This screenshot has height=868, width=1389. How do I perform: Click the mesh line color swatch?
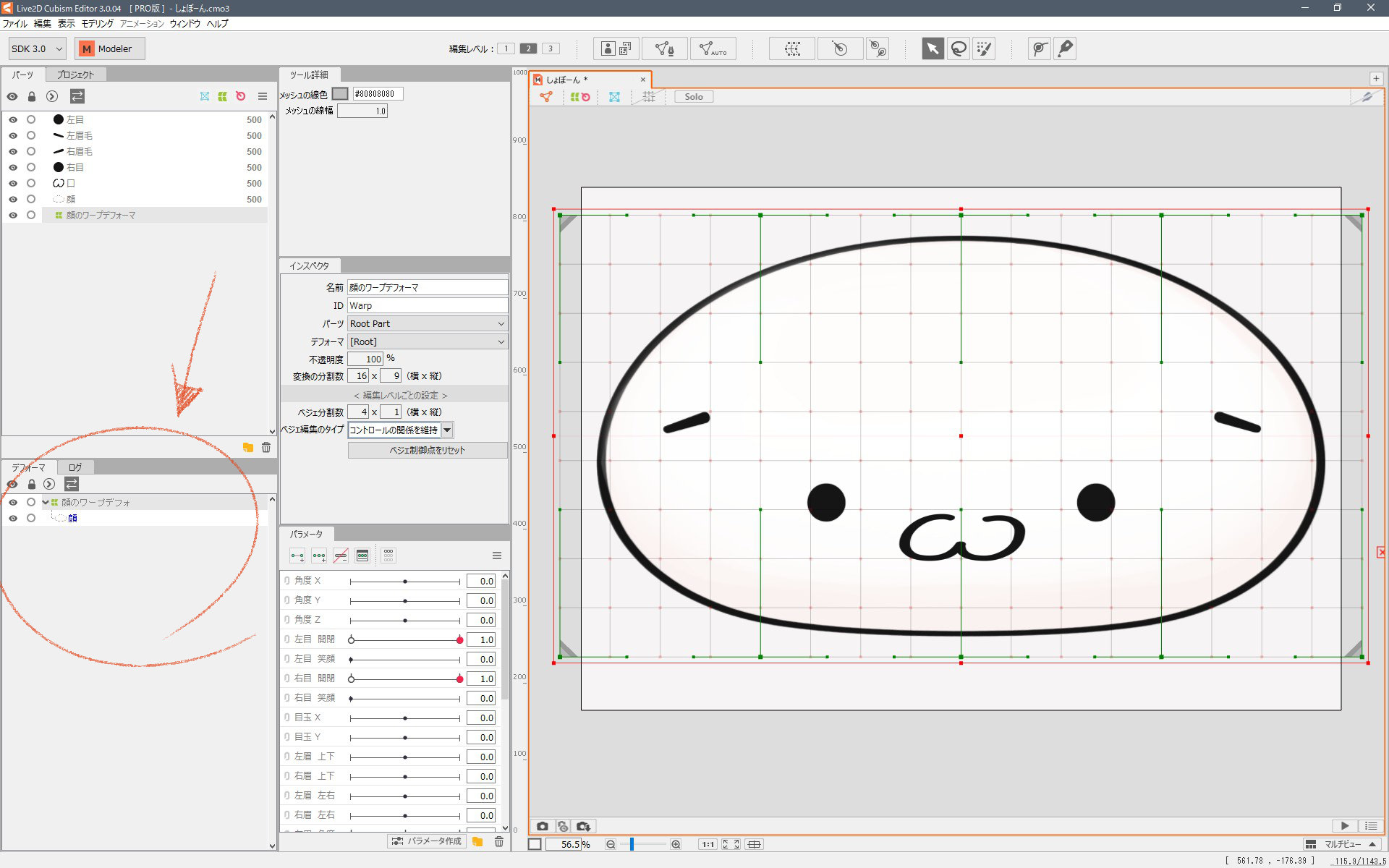coord(340,93)
